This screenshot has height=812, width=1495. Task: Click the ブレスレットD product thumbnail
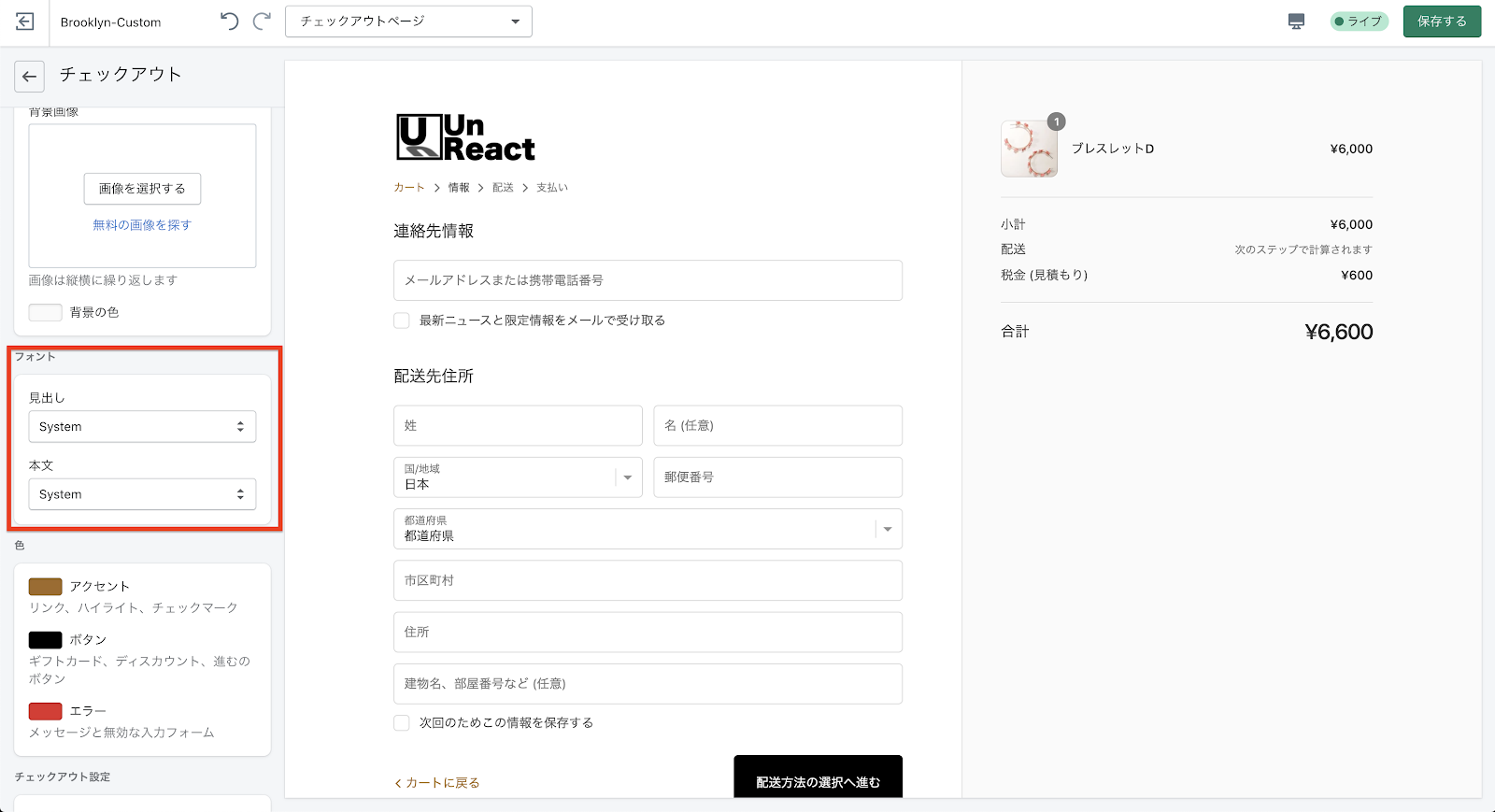[1029, 149]
